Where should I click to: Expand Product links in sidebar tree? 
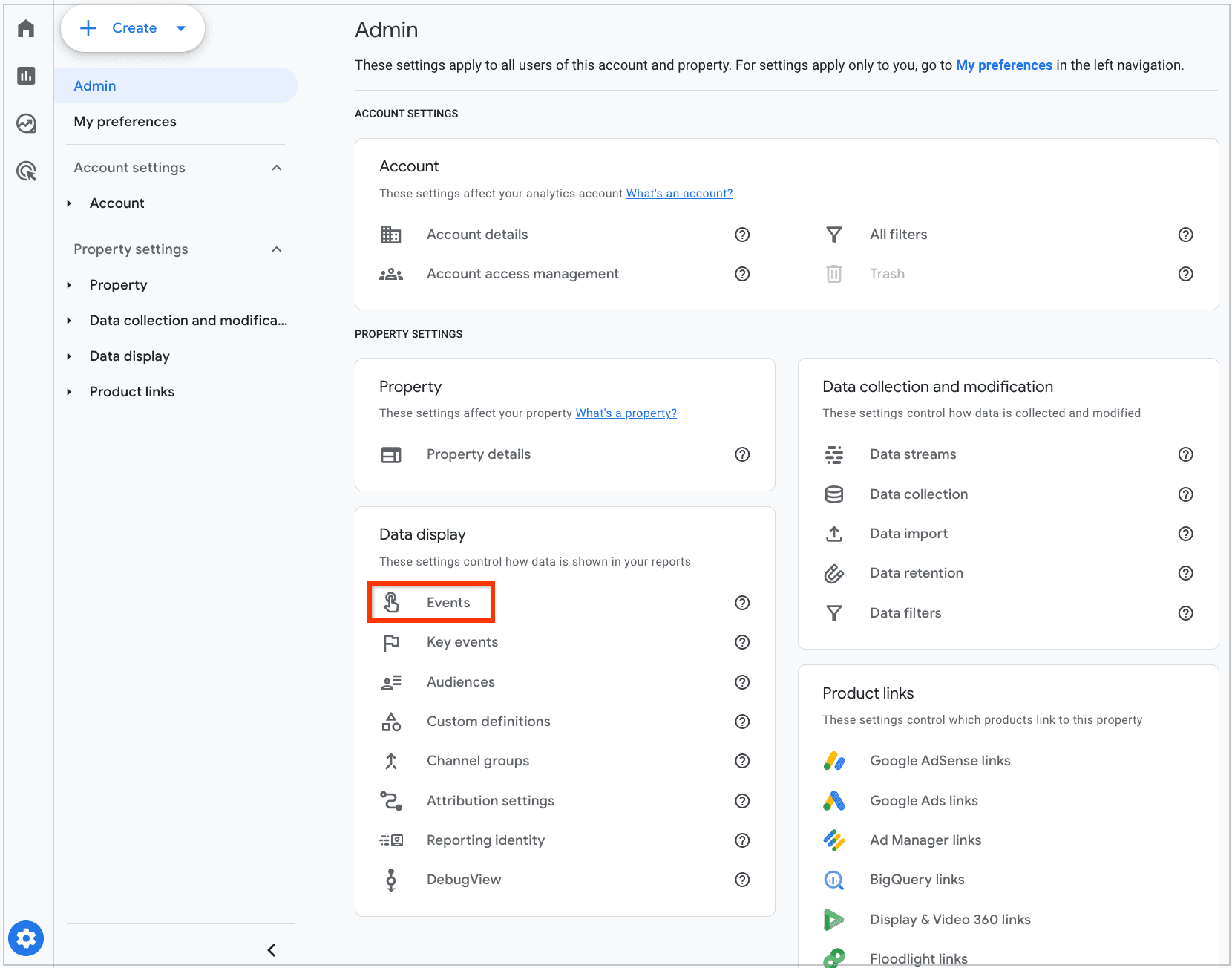pos(69,392)
